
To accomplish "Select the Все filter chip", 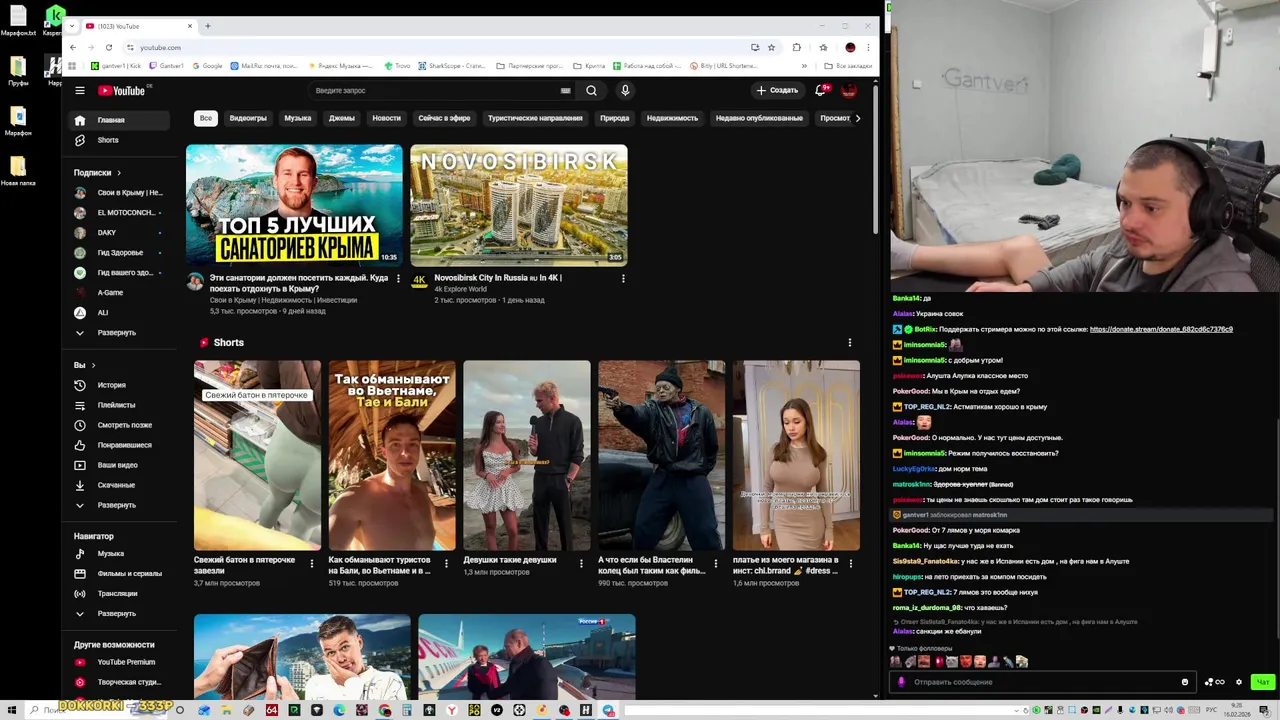I will [205, 118].
